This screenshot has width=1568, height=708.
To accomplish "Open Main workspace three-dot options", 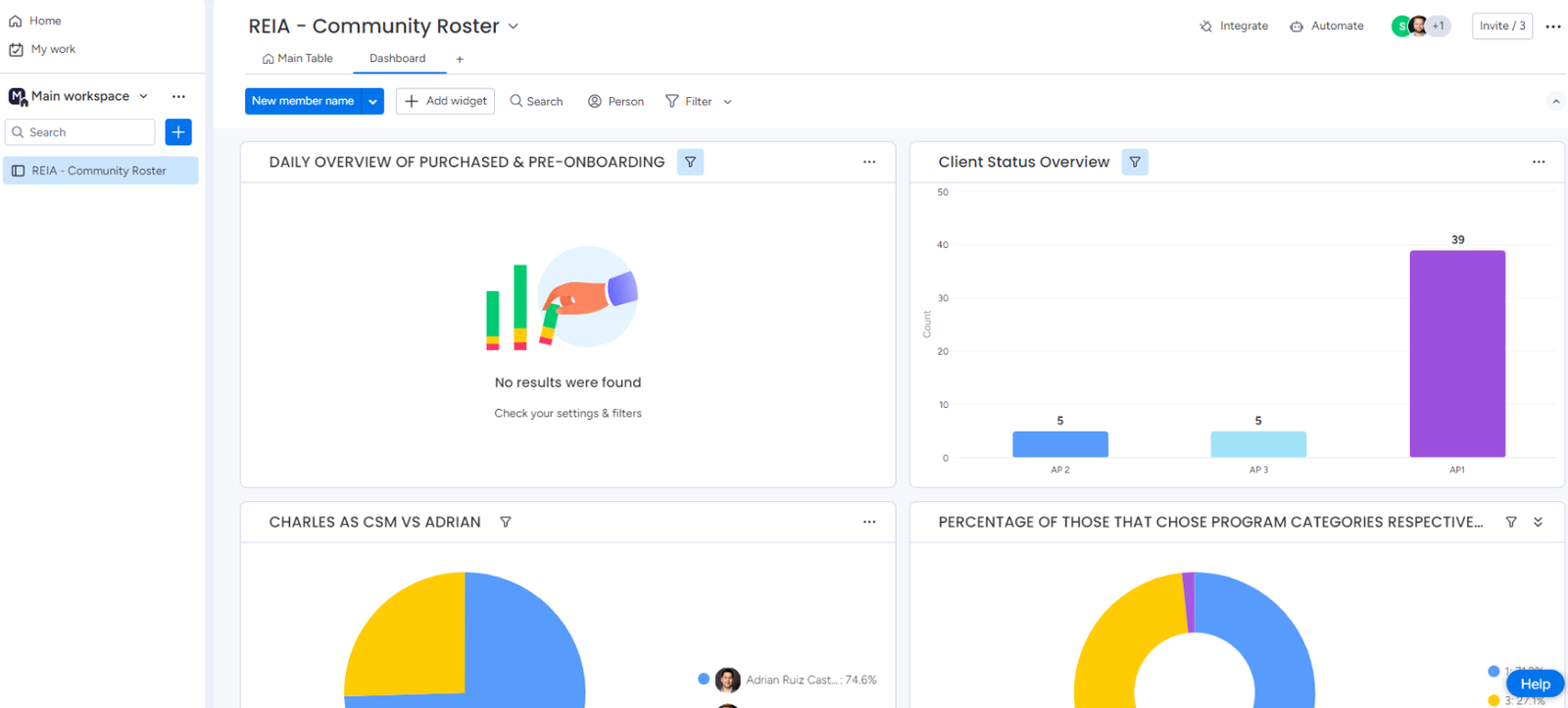I will pos(178,96).
